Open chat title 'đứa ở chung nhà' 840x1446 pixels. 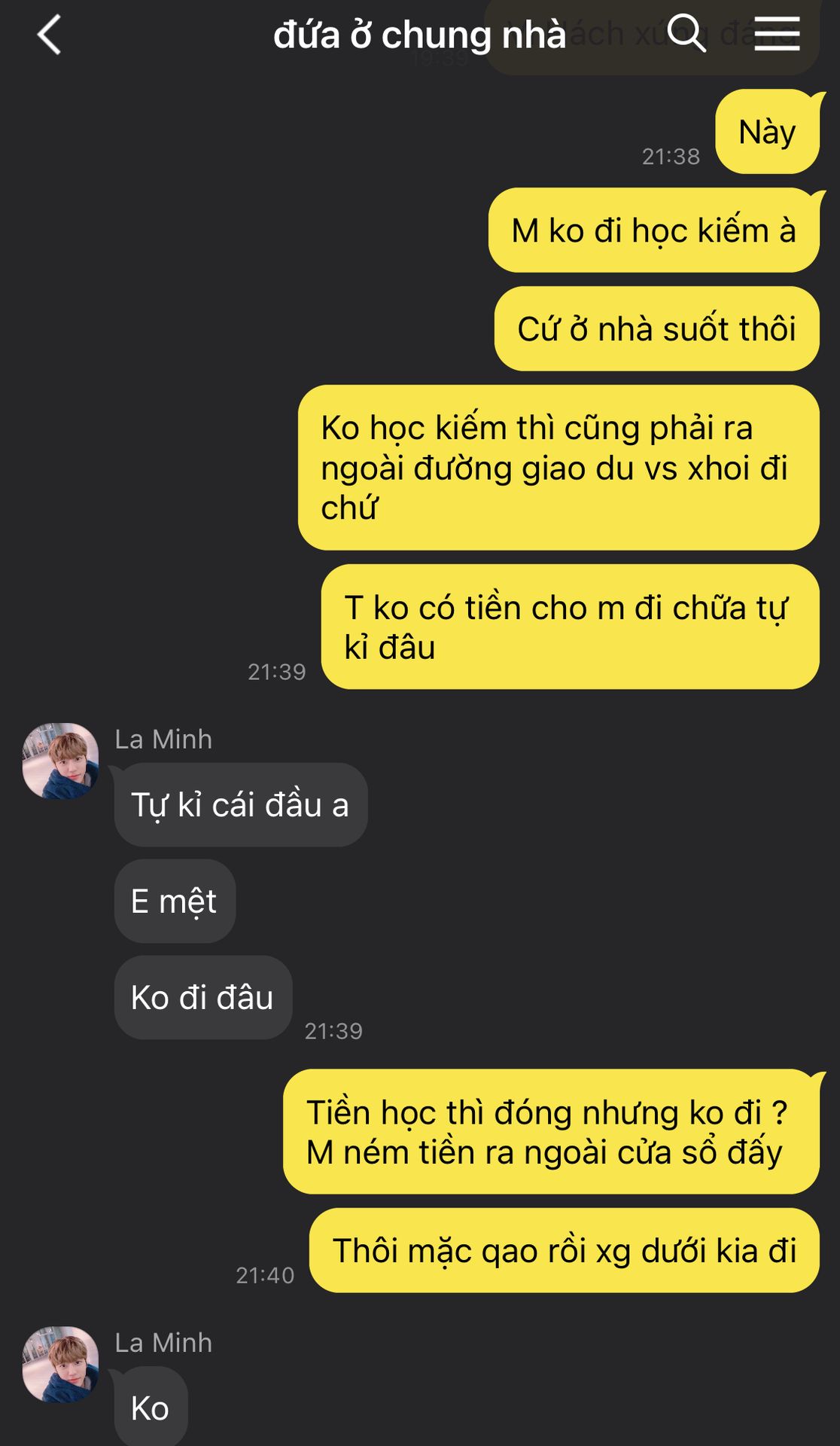point(419,35)
